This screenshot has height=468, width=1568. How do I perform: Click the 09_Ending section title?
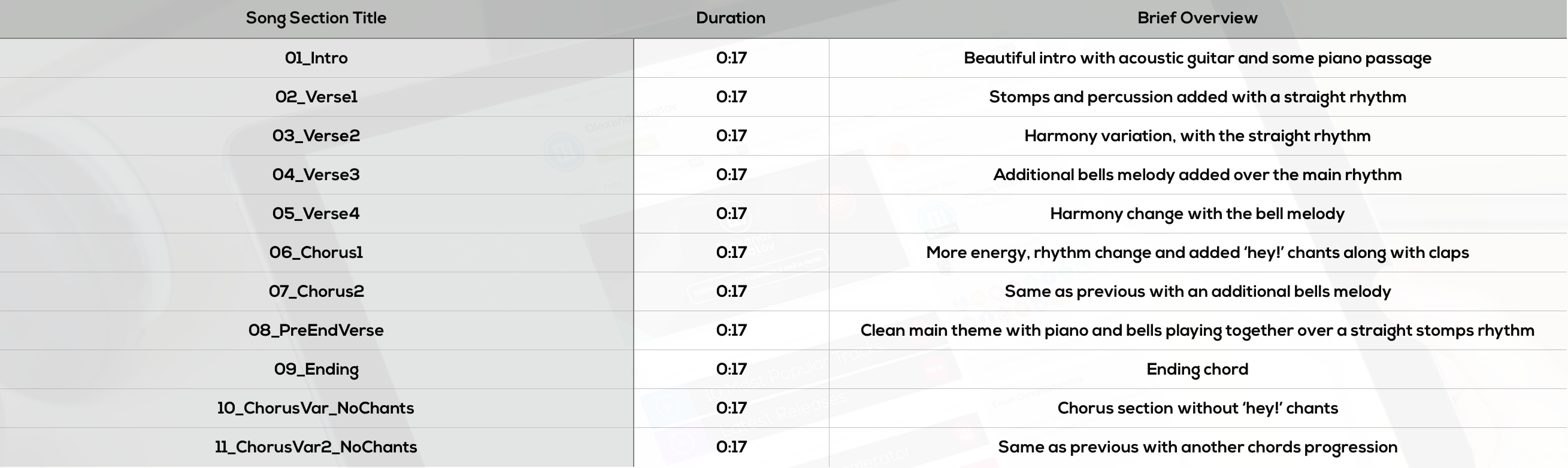[x=316, y=369]
